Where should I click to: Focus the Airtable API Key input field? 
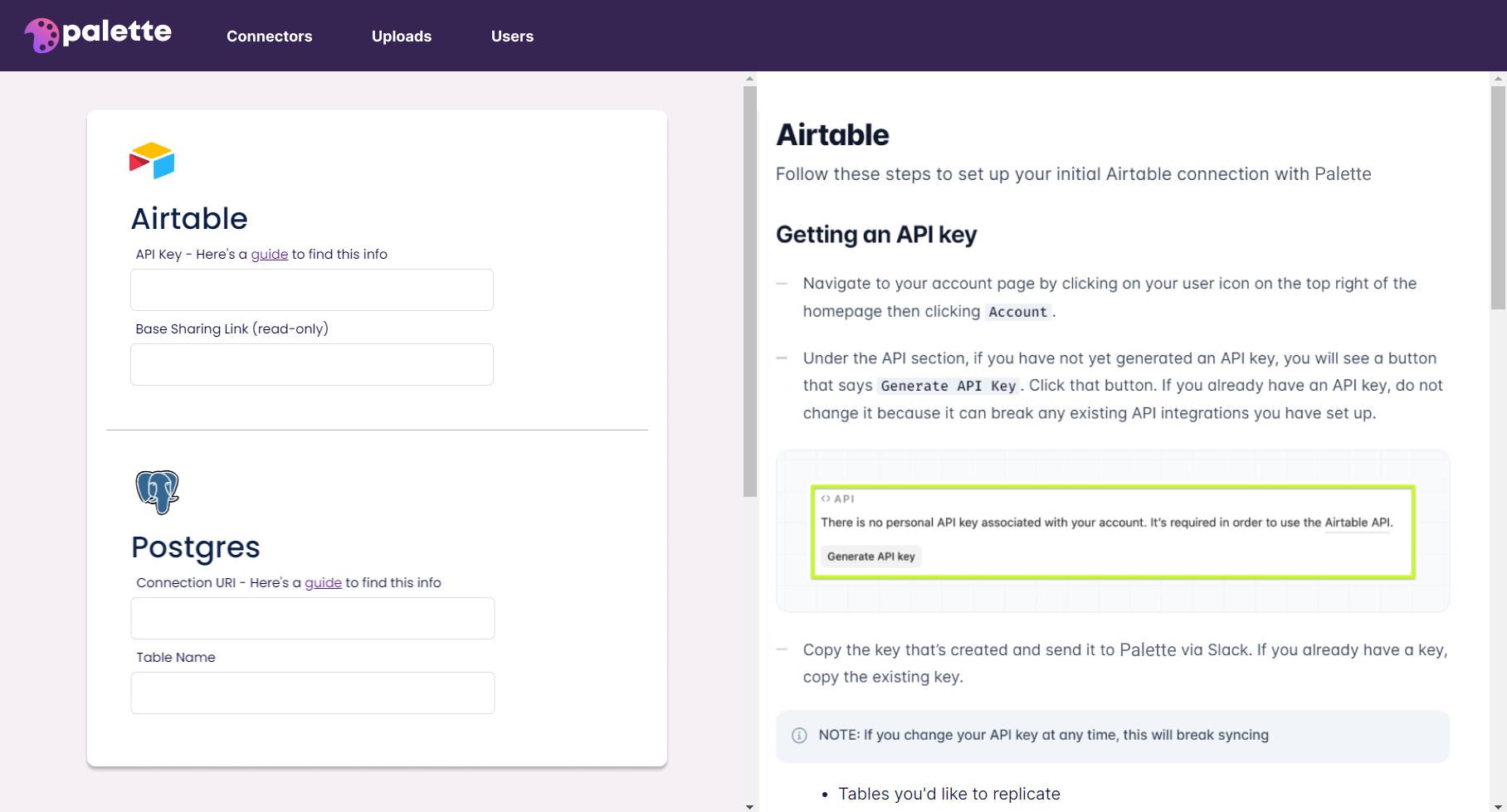pyautogui.click(x=312, y=289)
